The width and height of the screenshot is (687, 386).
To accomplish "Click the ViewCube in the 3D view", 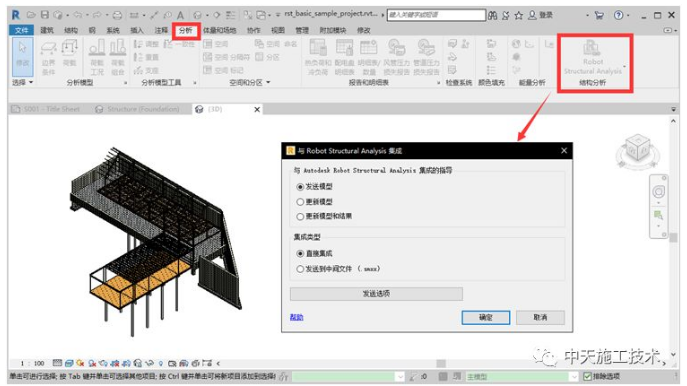I will point(637,149).
